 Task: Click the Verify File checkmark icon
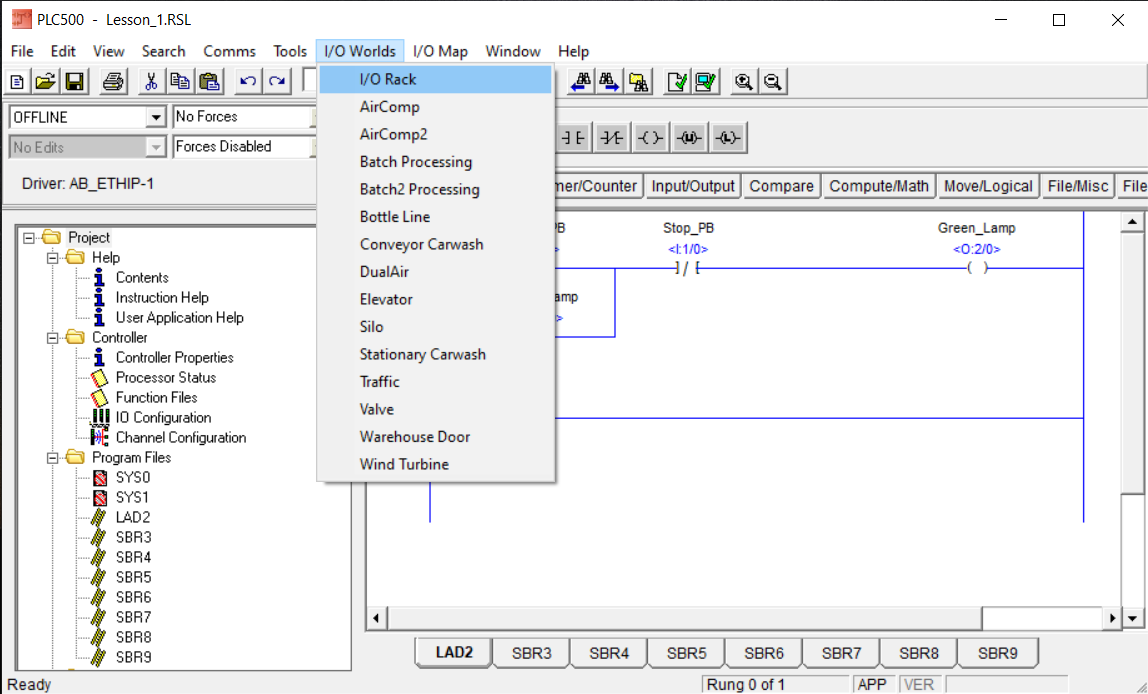(677, 81)
